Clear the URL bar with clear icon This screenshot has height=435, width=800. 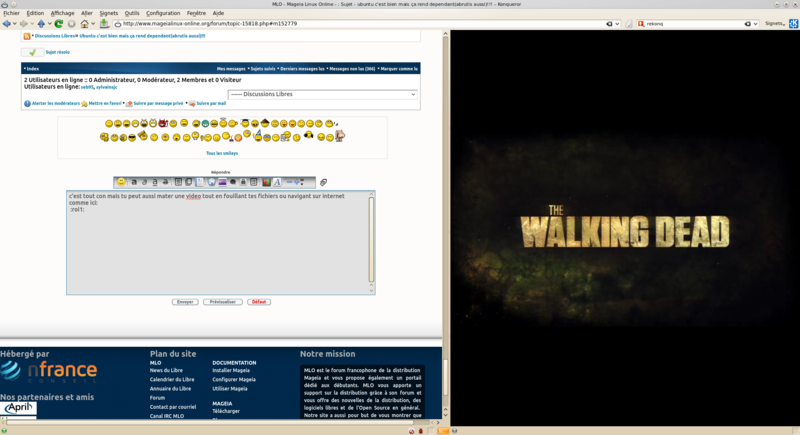click(x=609, y=23)
